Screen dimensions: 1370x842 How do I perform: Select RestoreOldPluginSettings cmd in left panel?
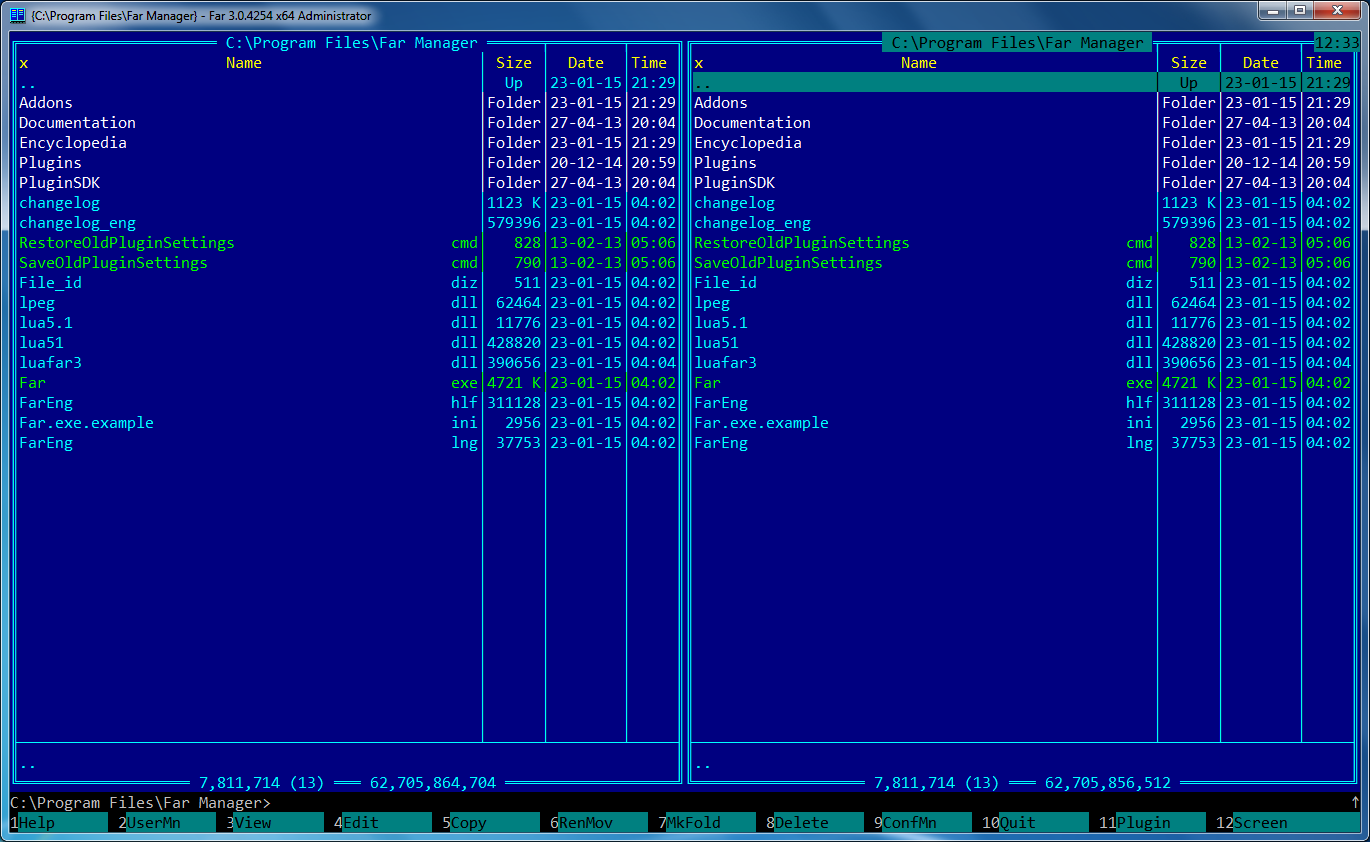[347, 243]
